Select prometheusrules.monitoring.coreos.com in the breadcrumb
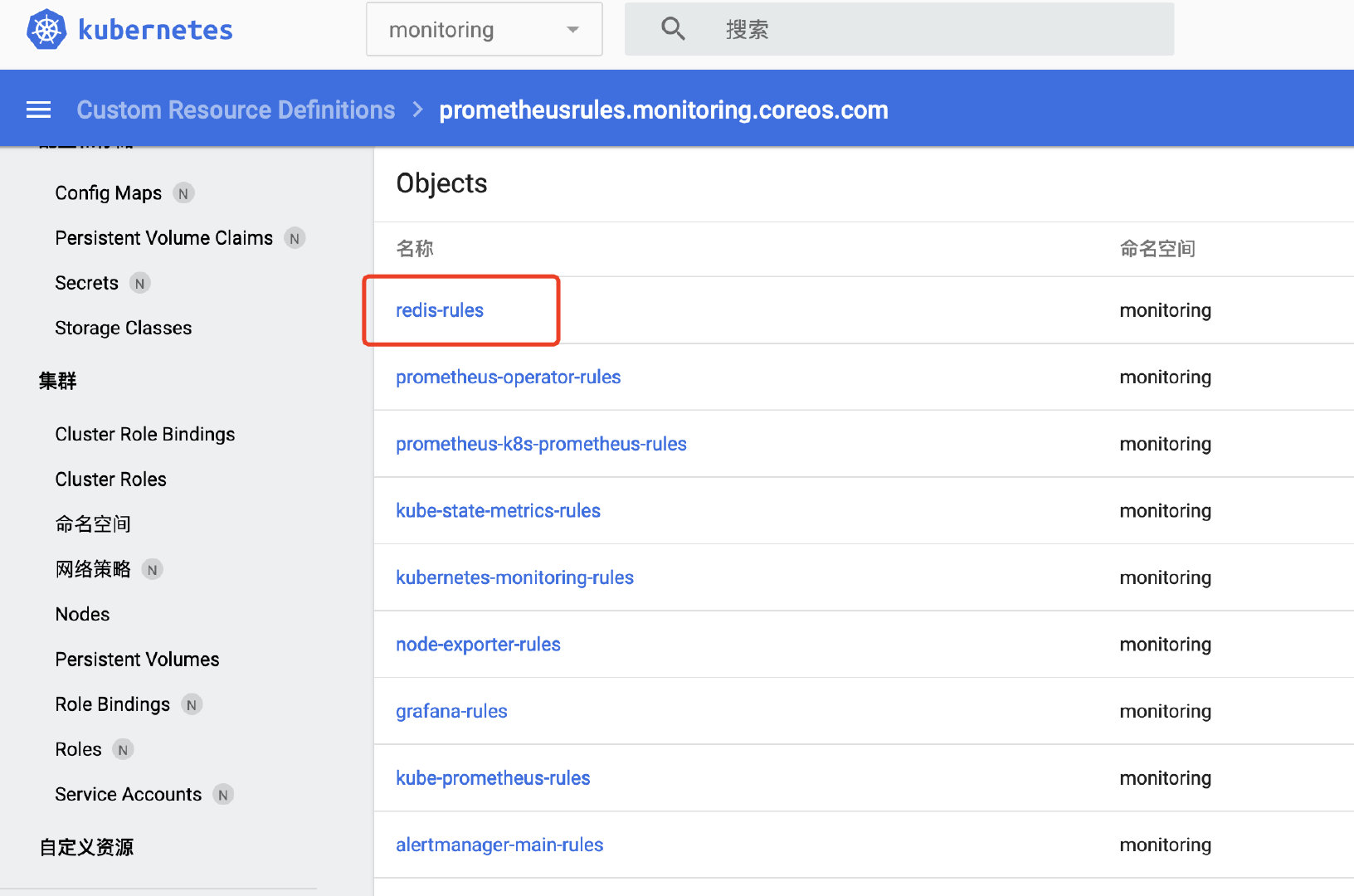Image resolution: width=1354 pixels, height=896 pixels. pyautogui.click(x=663, y=109)
